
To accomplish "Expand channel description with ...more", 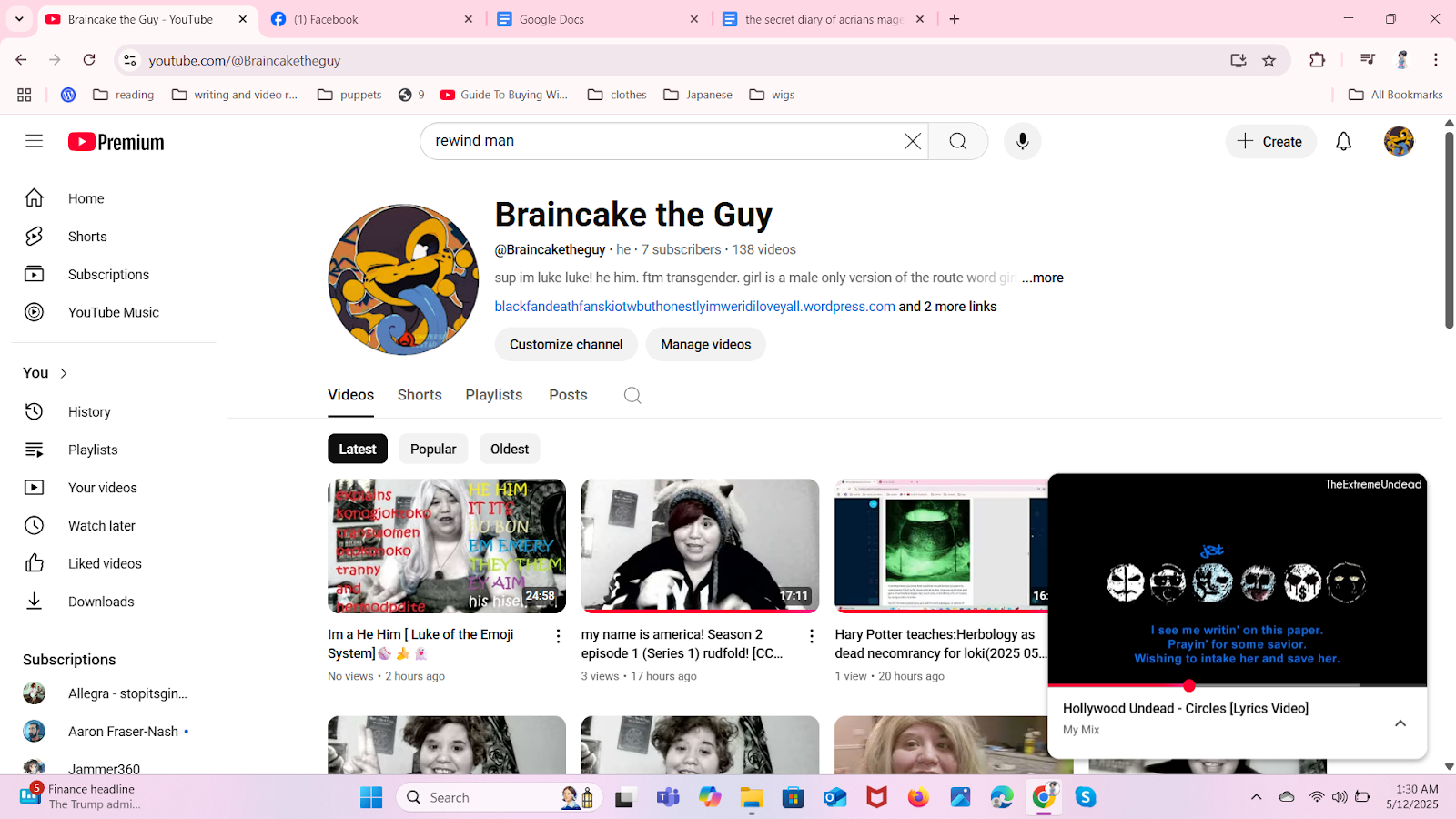I will click(x=1042, y=278).
